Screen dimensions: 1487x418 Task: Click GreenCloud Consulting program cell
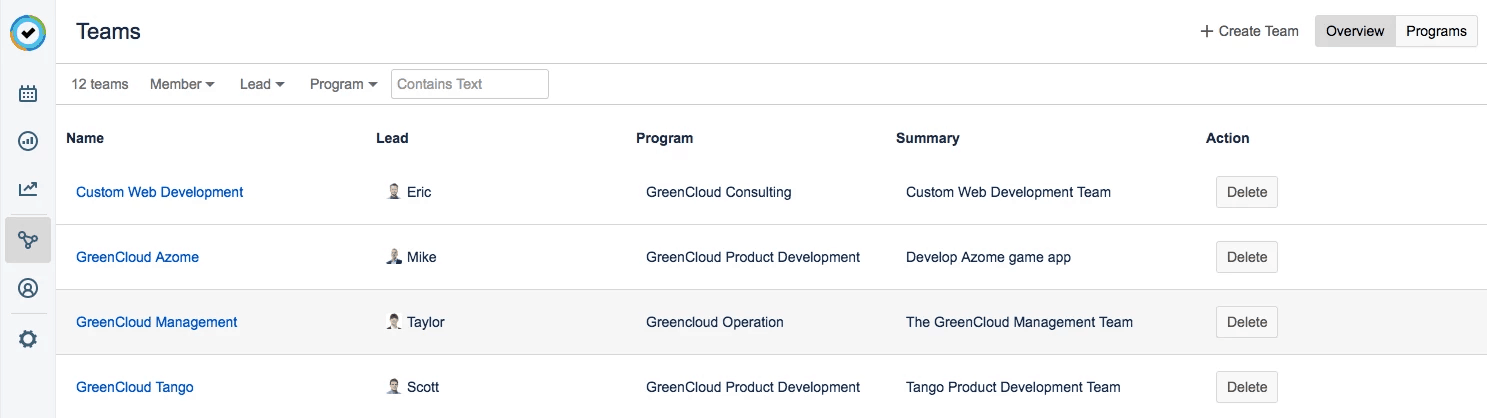pyautogui.click(x=719, y=192)
